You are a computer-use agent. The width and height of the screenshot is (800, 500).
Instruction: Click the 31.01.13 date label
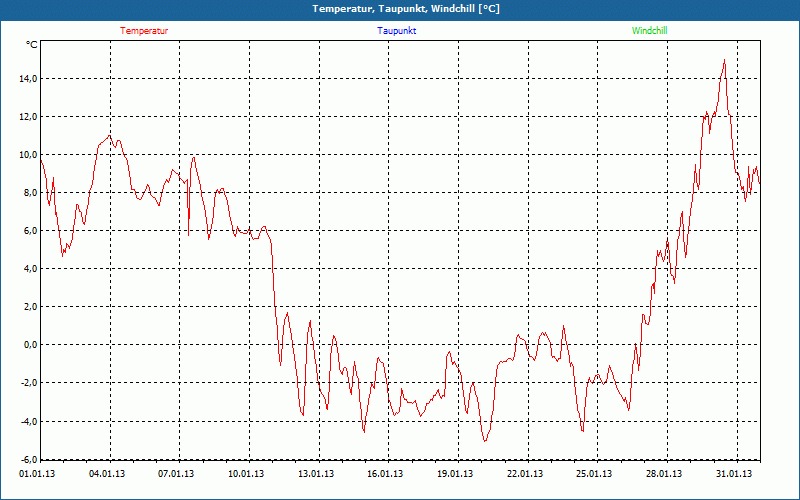(x=734, y=474)
